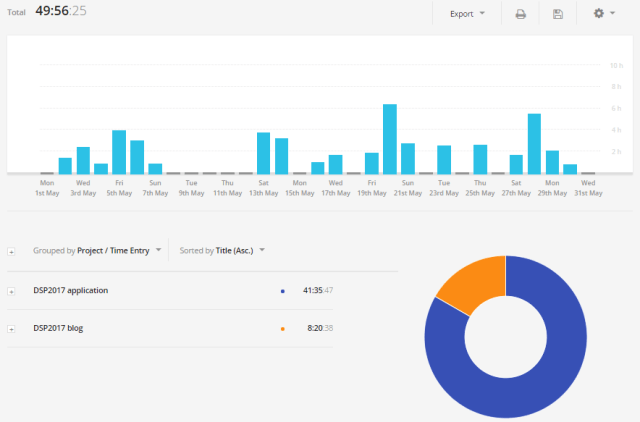
Task: Click the tallest bar in the chart
Action: click(390, 139)
